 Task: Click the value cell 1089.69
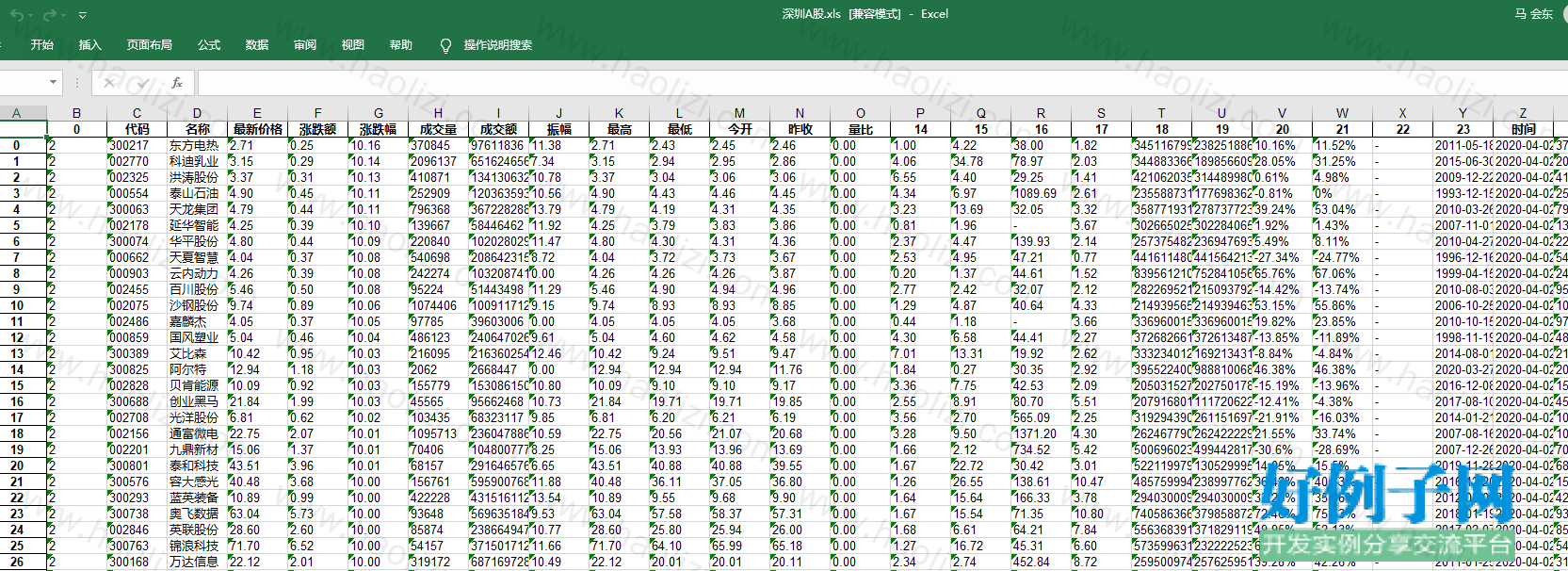click(1041, 193)
